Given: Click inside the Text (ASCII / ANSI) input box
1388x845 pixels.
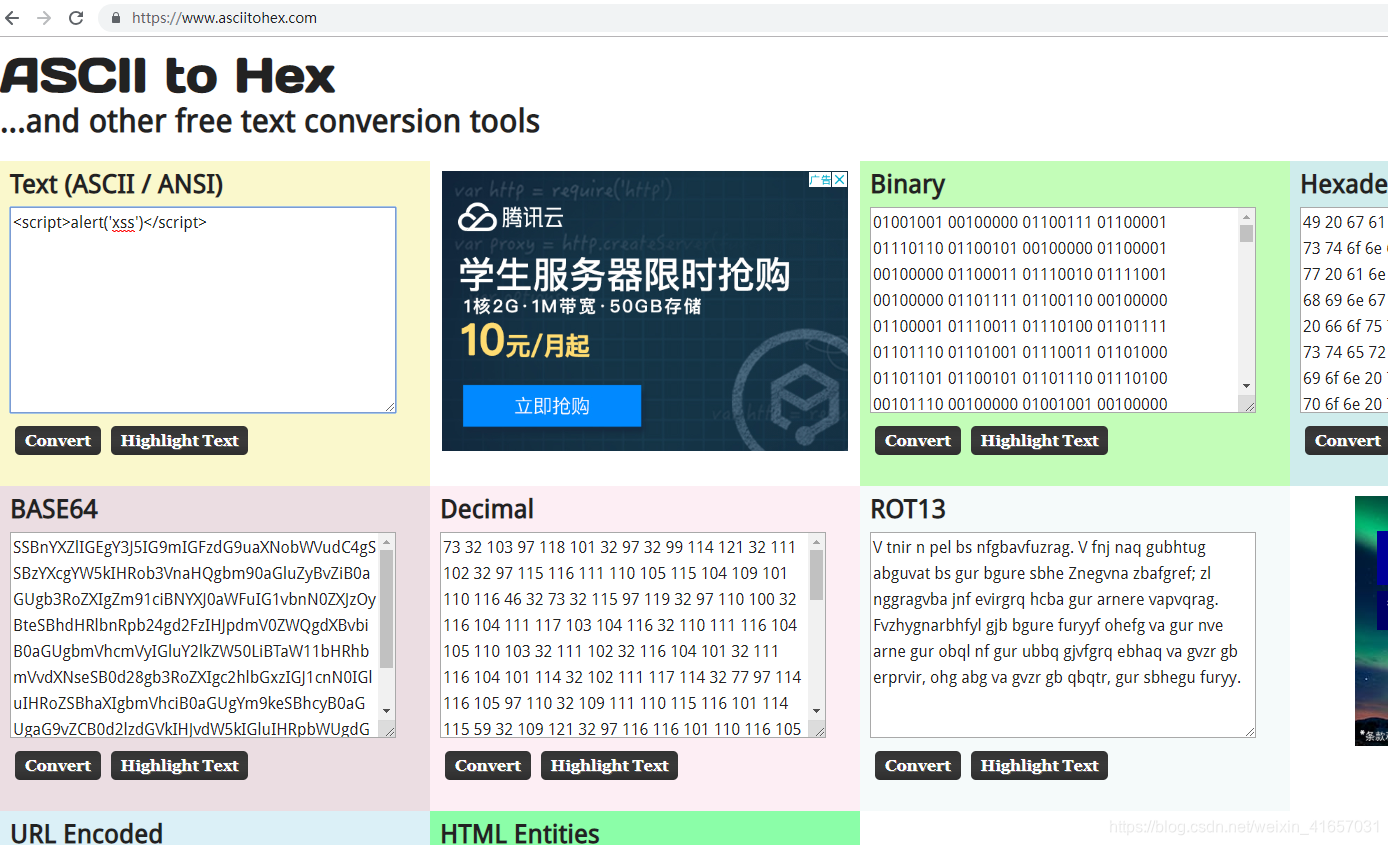Looking at the screenshot, I should (x=203, y=310).
